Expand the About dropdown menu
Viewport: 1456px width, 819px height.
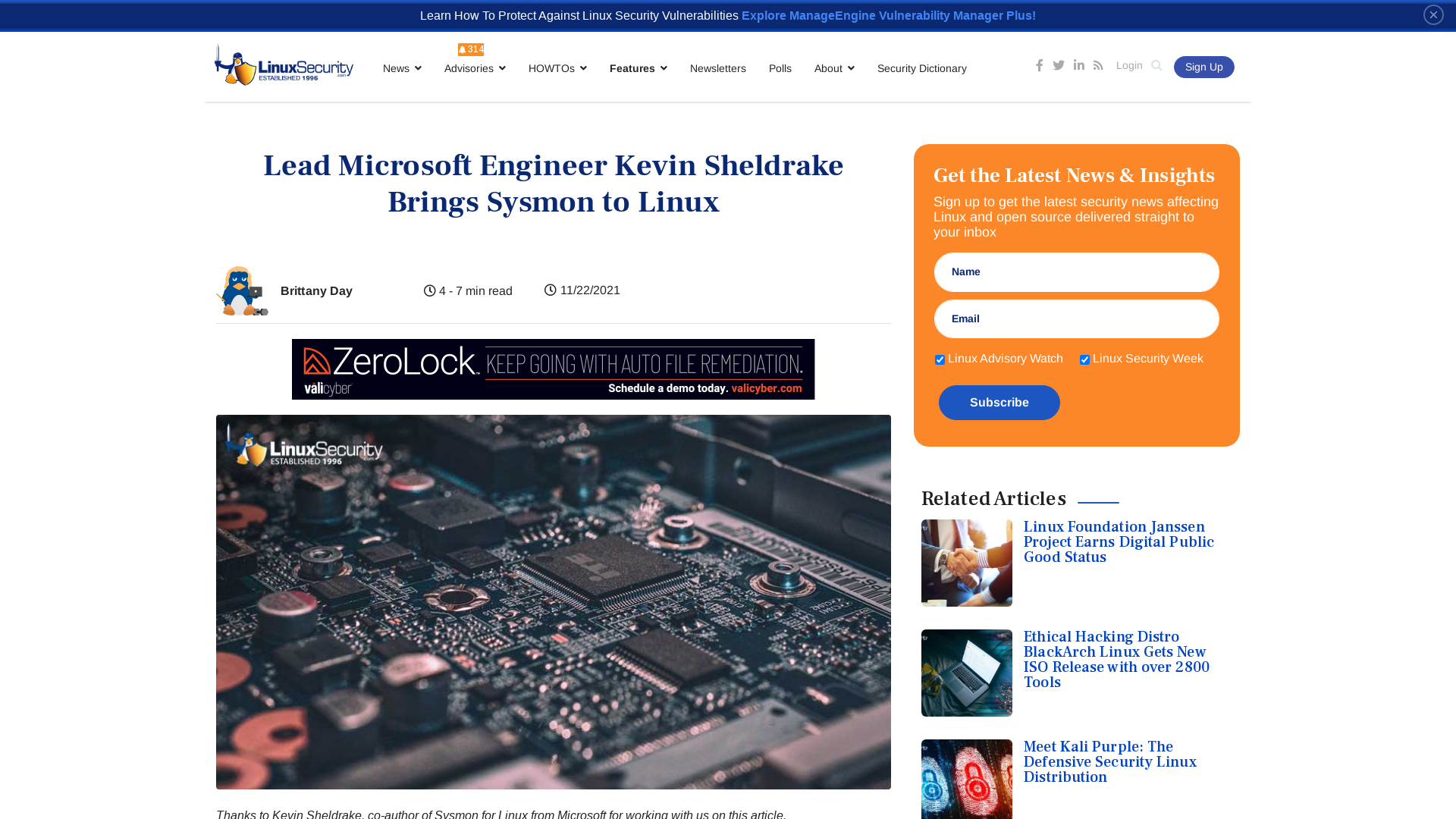point(834,68)
